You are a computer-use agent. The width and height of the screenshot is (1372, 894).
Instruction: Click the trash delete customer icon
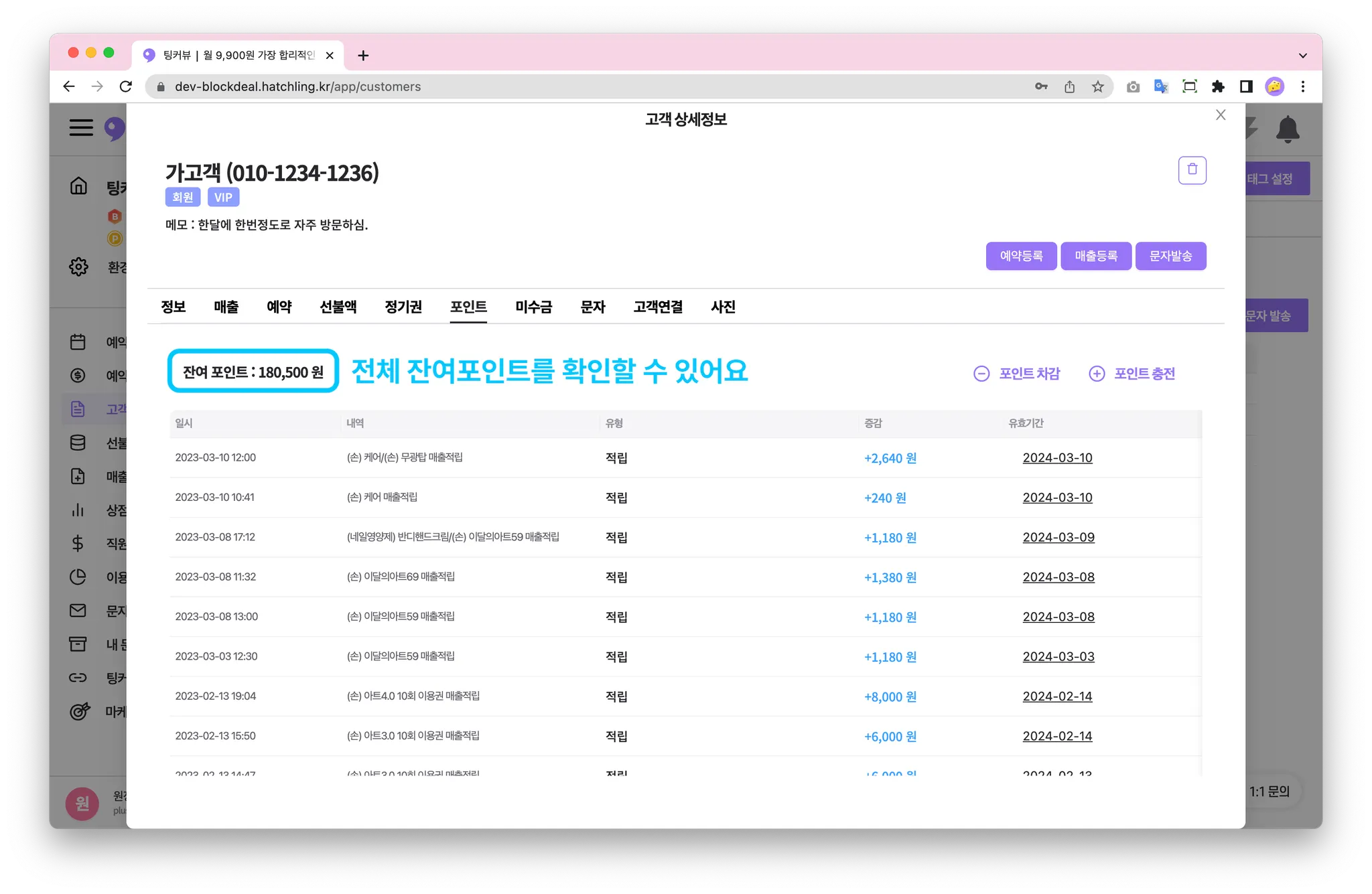pos(1192,170)
